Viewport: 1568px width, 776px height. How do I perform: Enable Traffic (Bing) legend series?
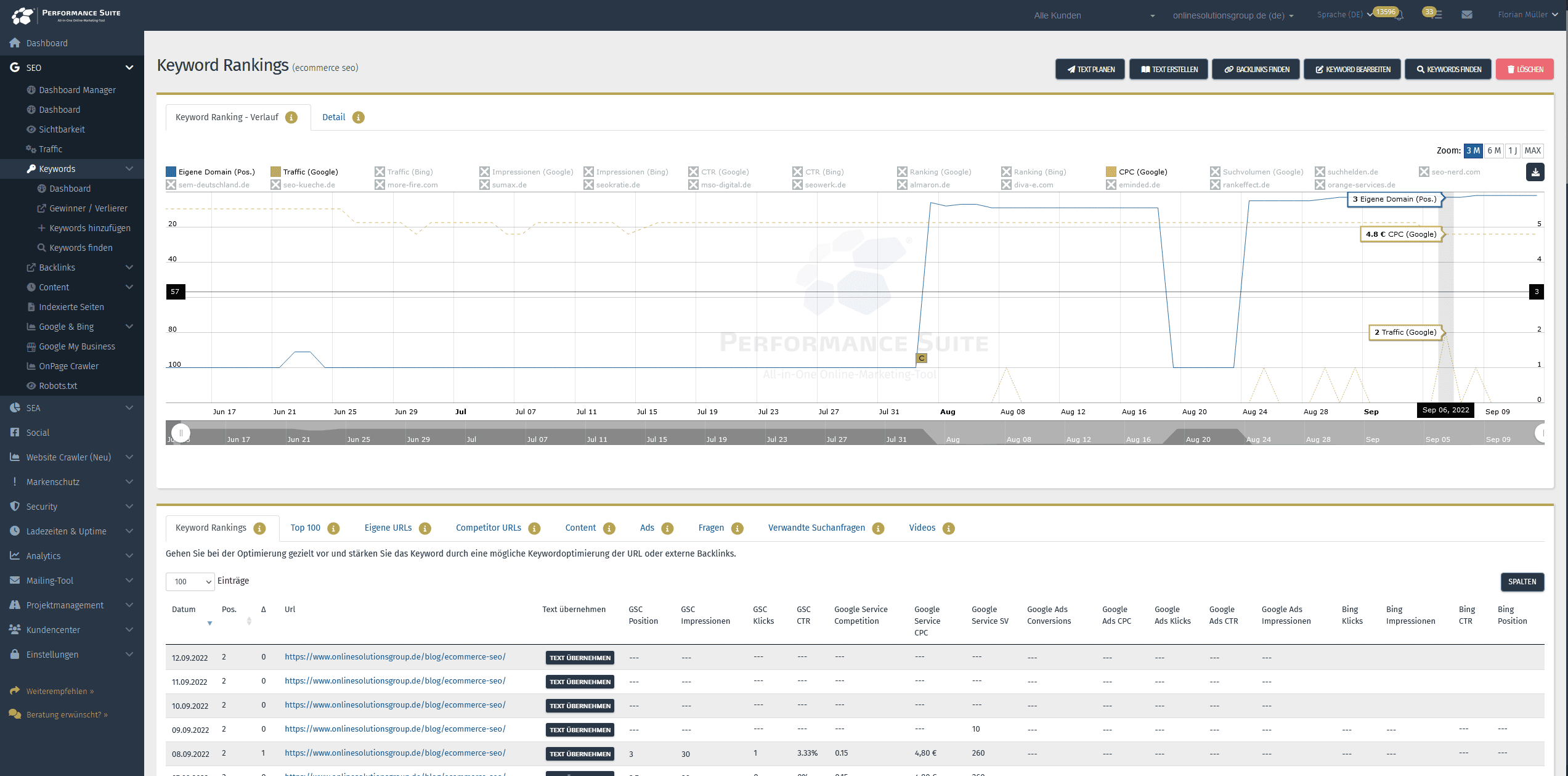pyautogui.click(x=404, y=172)
